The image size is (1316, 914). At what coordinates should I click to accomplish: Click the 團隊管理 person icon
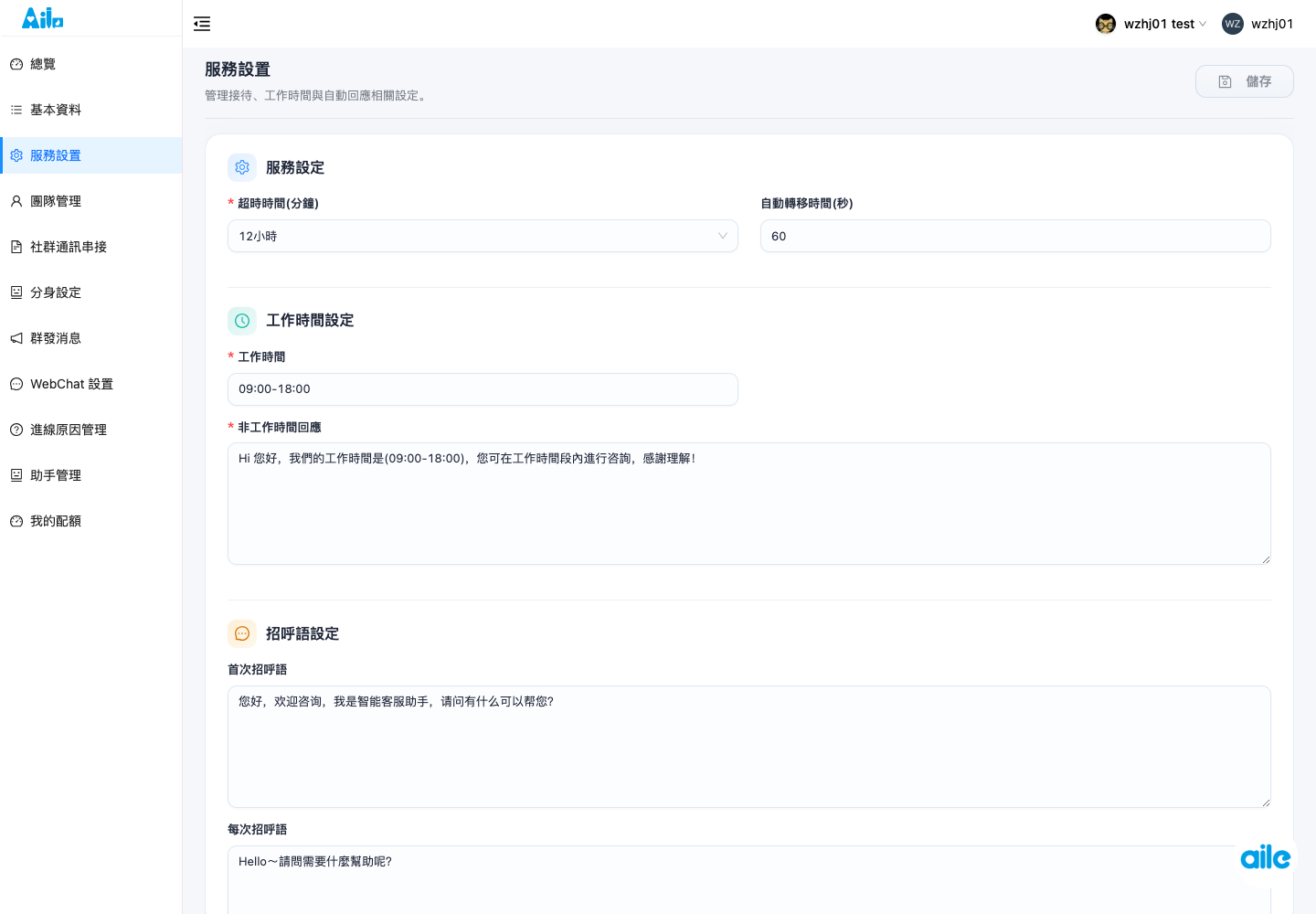[x=16, y=201]
